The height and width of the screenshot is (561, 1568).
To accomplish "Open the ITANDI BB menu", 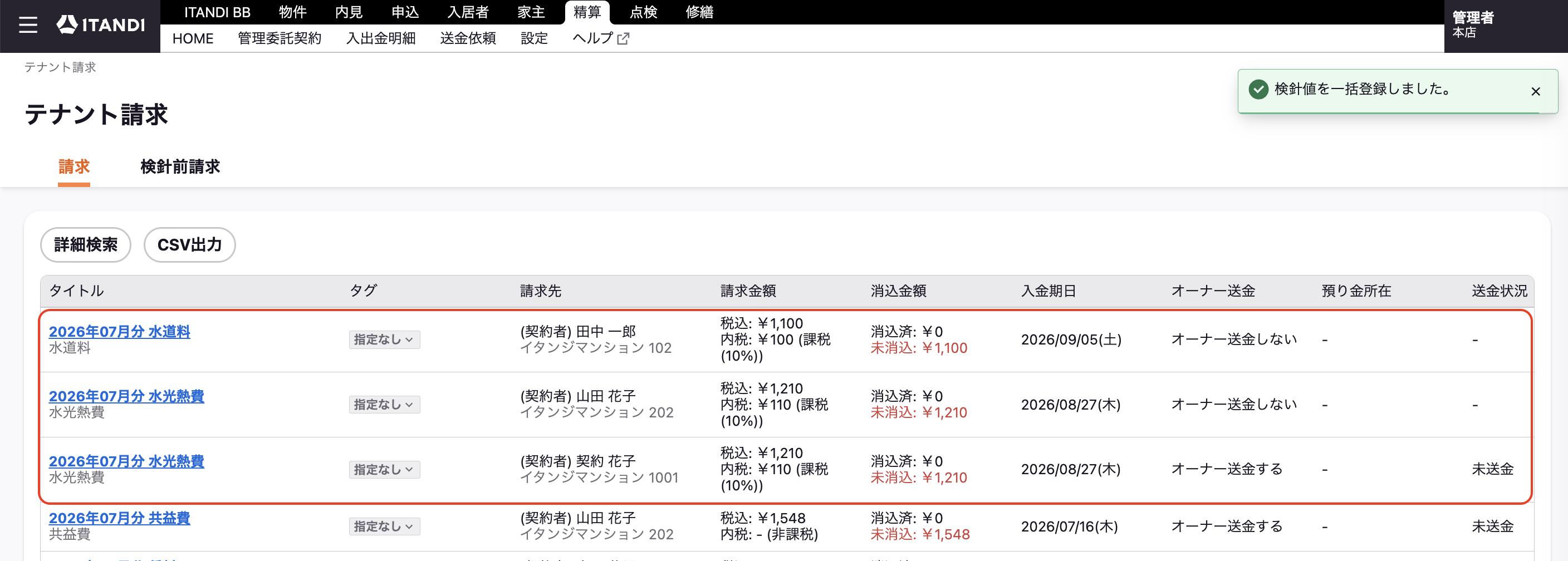I will [217, 12].
